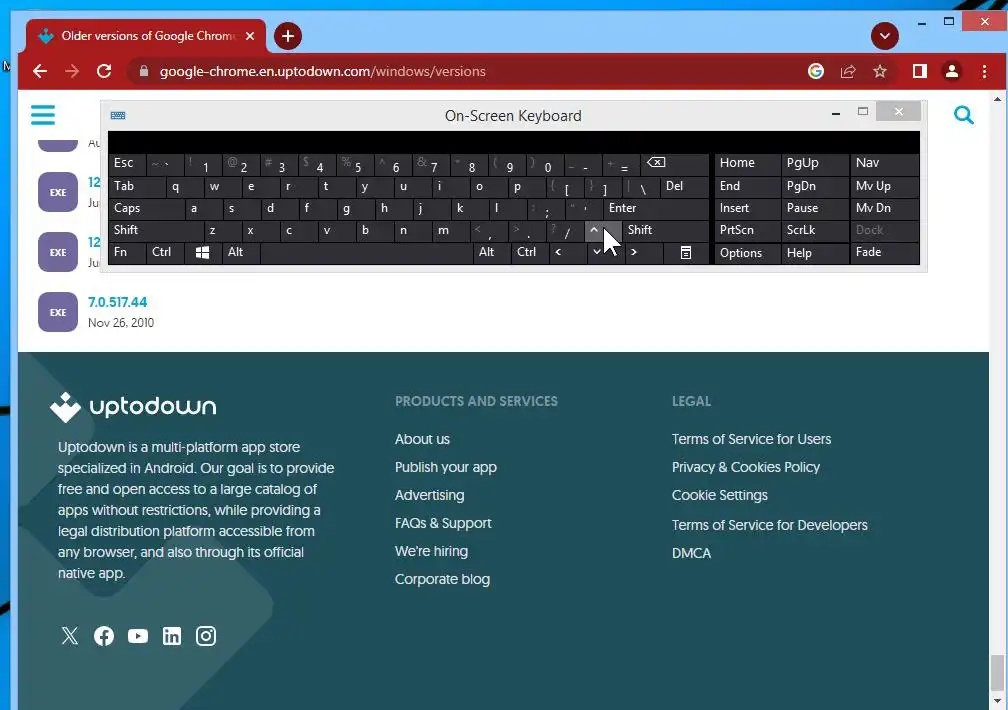Click the Google icon in address bar

coord(816,71)
